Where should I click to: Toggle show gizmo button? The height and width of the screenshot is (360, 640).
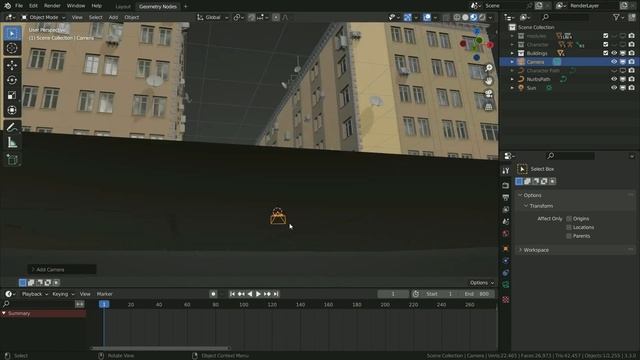[407, 17]
